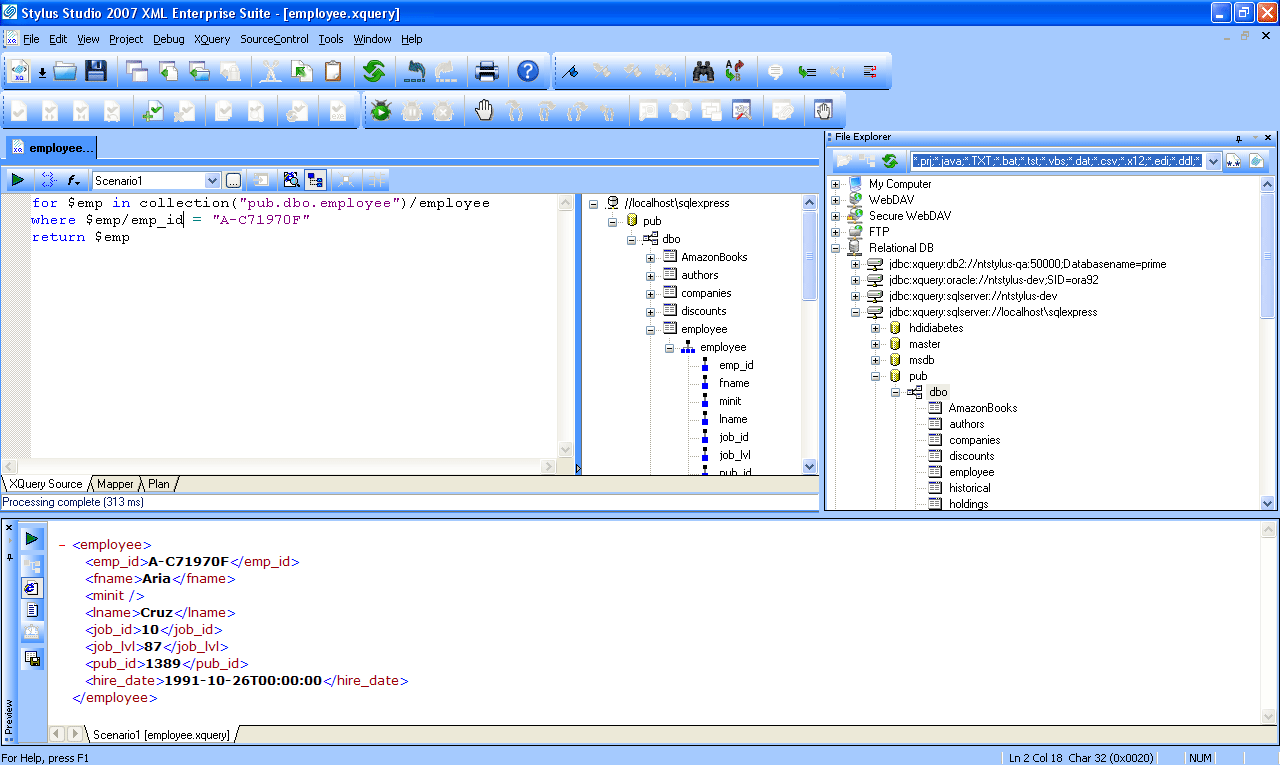1280x765 pixels.
Task: Switch to the Plan tab
Action: 159,484
